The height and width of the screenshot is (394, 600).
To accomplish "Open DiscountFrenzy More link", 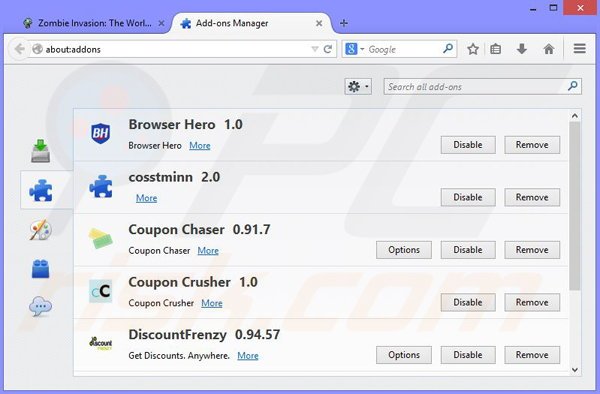I will click(248, 356).
